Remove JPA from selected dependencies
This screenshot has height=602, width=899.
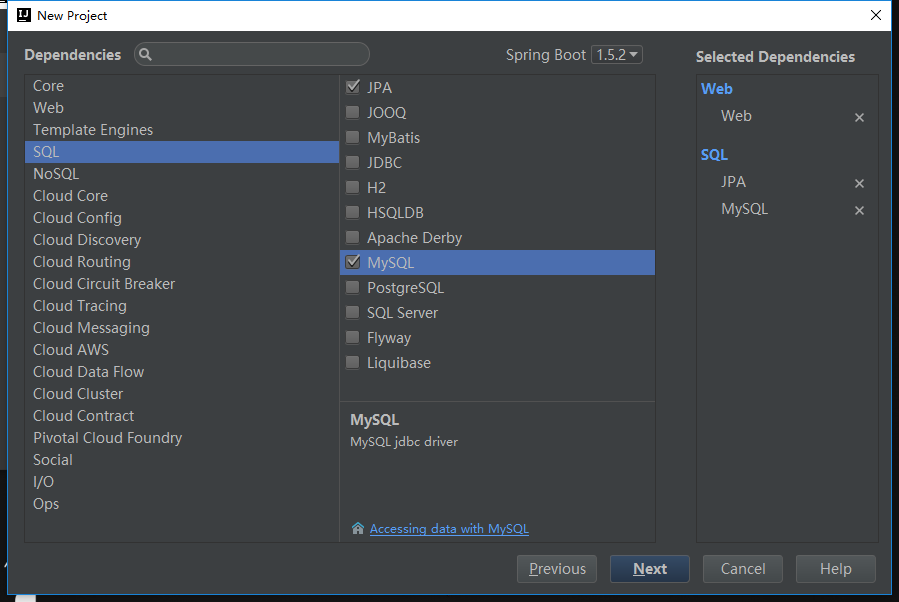coord(859,183)
